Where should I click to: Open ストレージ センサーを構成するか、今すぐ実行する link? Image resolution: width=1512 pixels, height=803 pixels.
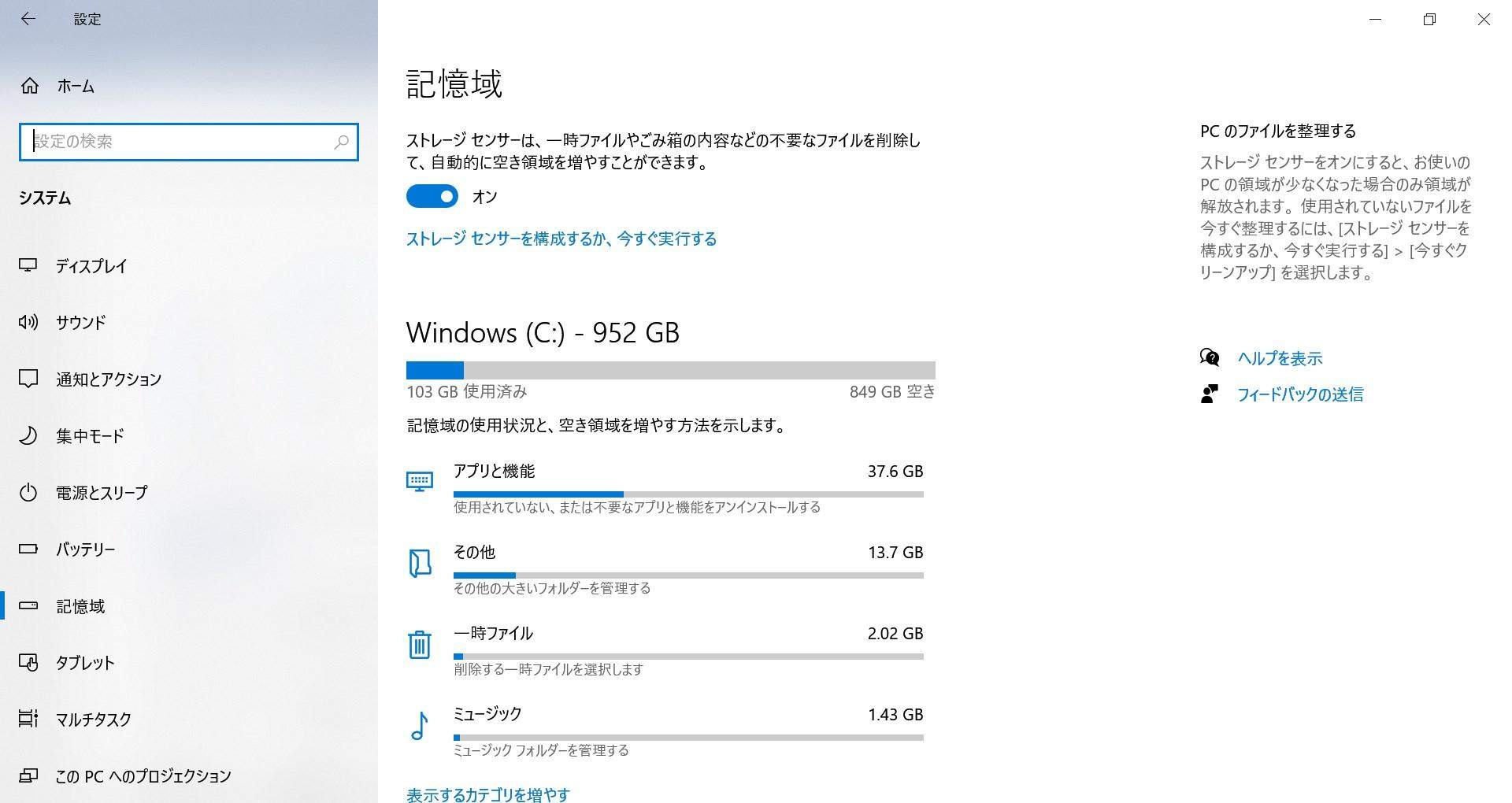click(561, 239)
